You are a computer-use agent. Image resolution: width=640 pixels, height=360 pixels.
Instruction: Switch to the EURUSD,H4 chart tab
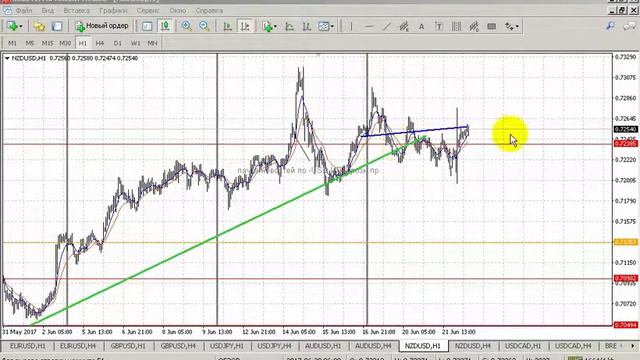click(x=78, y=346)
